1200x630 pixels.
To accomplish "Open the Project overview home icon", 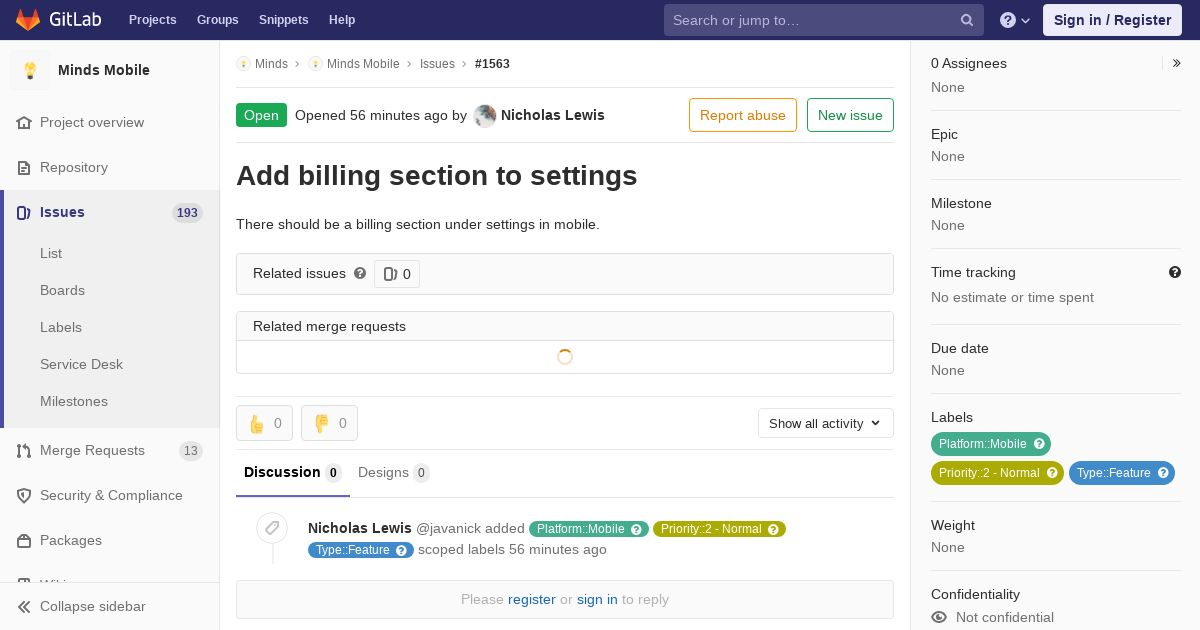I will (x=24, y=123).
